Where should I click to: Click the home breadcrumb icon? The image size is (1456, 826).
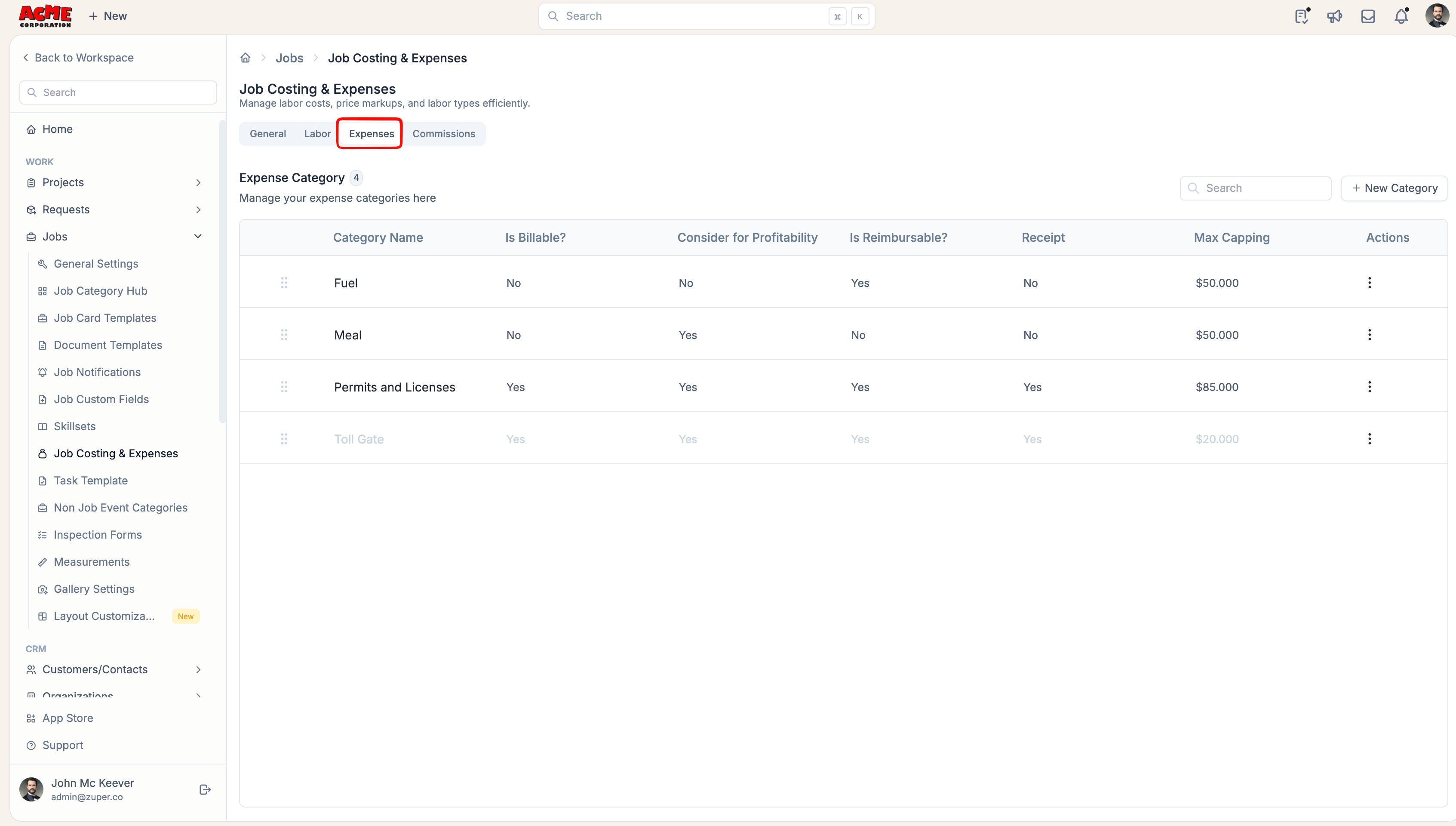246,58
